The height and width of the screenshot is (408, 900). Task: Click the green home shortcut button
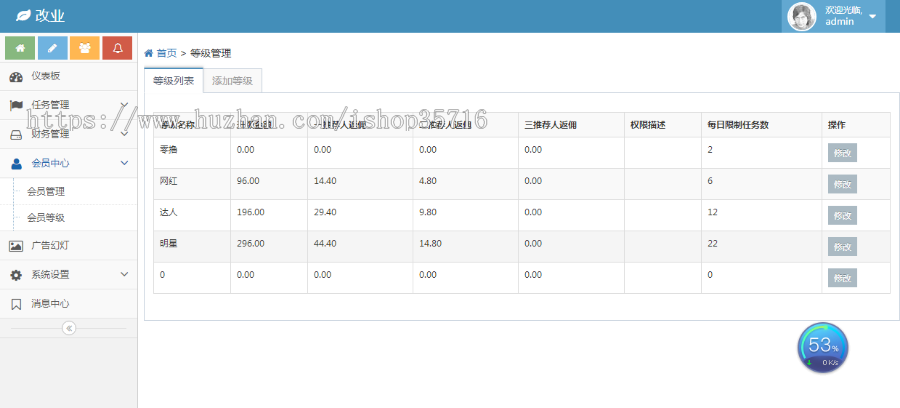[x=20, y=47]
